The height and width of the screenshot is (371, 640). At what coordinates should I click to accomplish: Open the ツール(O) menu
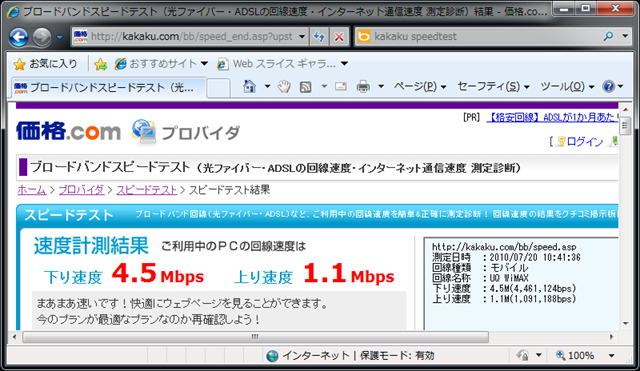coord(567,87)
